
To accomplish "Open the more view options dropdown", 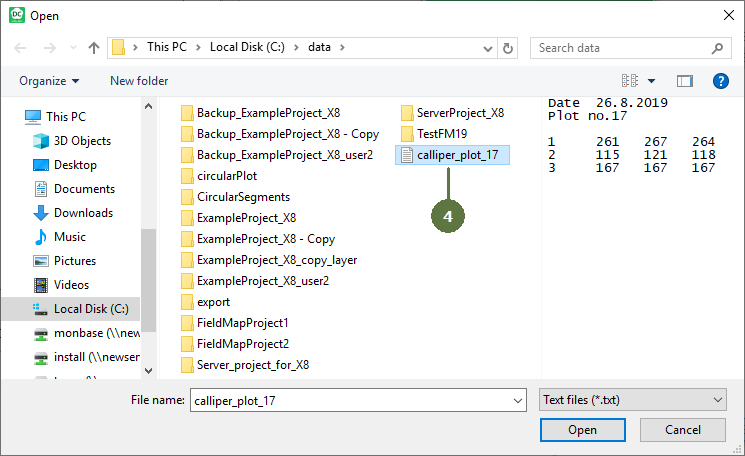I will pyautogui.click(x=651, y=81).
